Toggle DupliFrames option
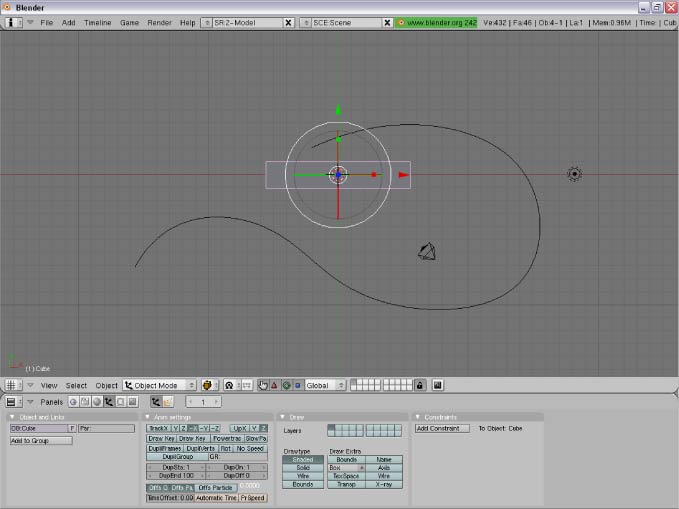 tap(165, 448)
